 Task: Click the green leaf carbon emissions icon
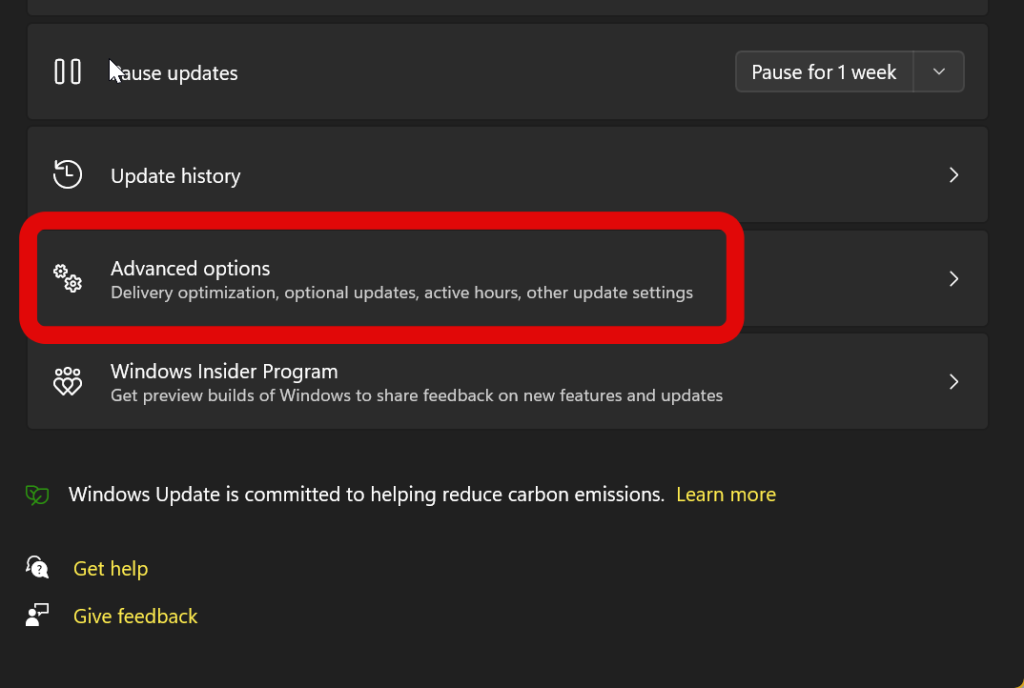[37, 494]
